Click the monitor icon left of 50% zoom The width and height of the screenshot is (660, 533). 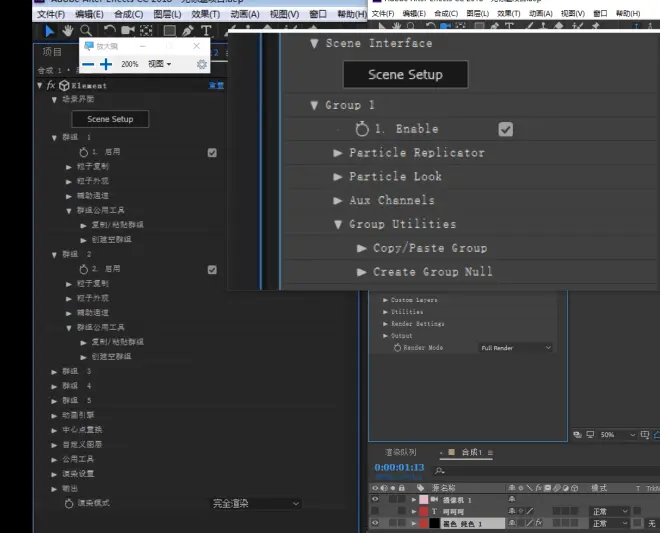point(591,434)
